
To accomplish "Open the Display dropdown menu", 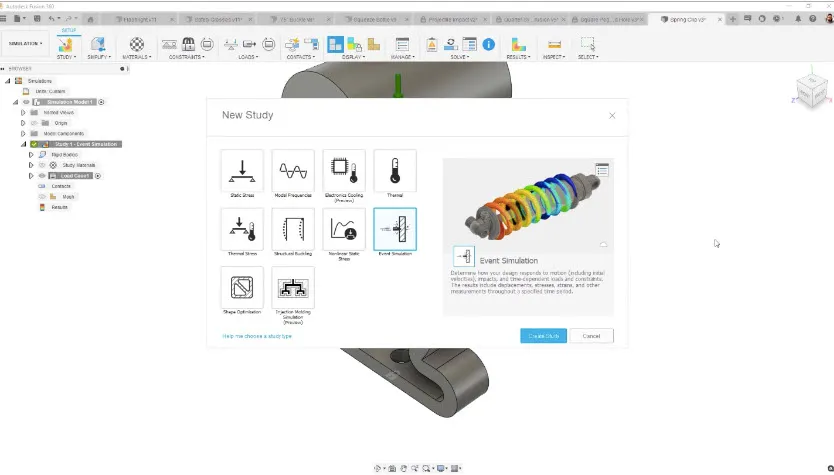I will point(353,57).
